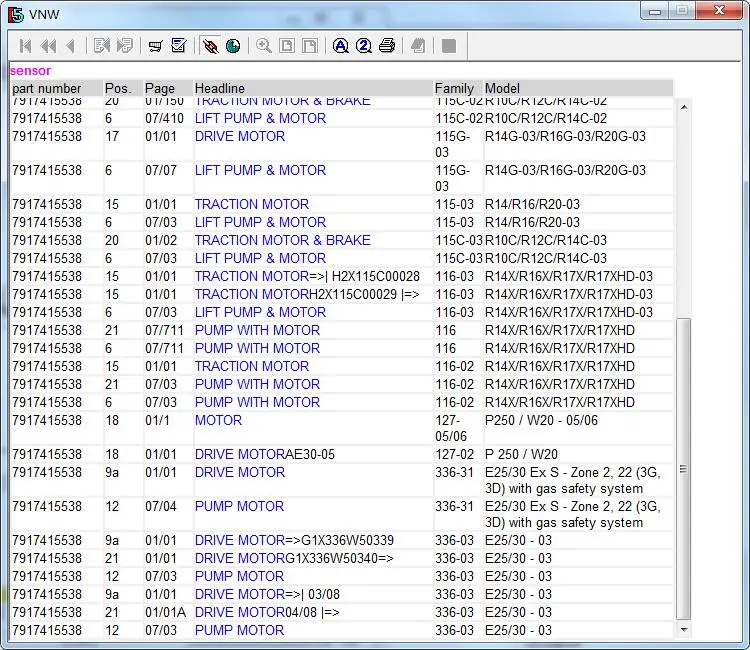Click the magnifier '2' search icon

[364, 46]
